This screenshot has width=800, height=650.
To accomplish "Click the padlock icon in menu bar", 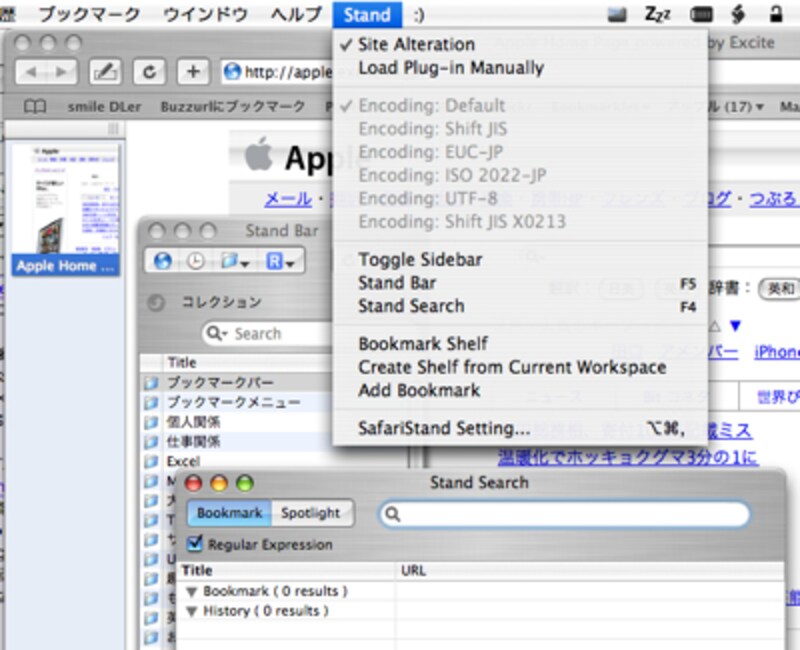I will pyautogui.click(x=775, y=14).
